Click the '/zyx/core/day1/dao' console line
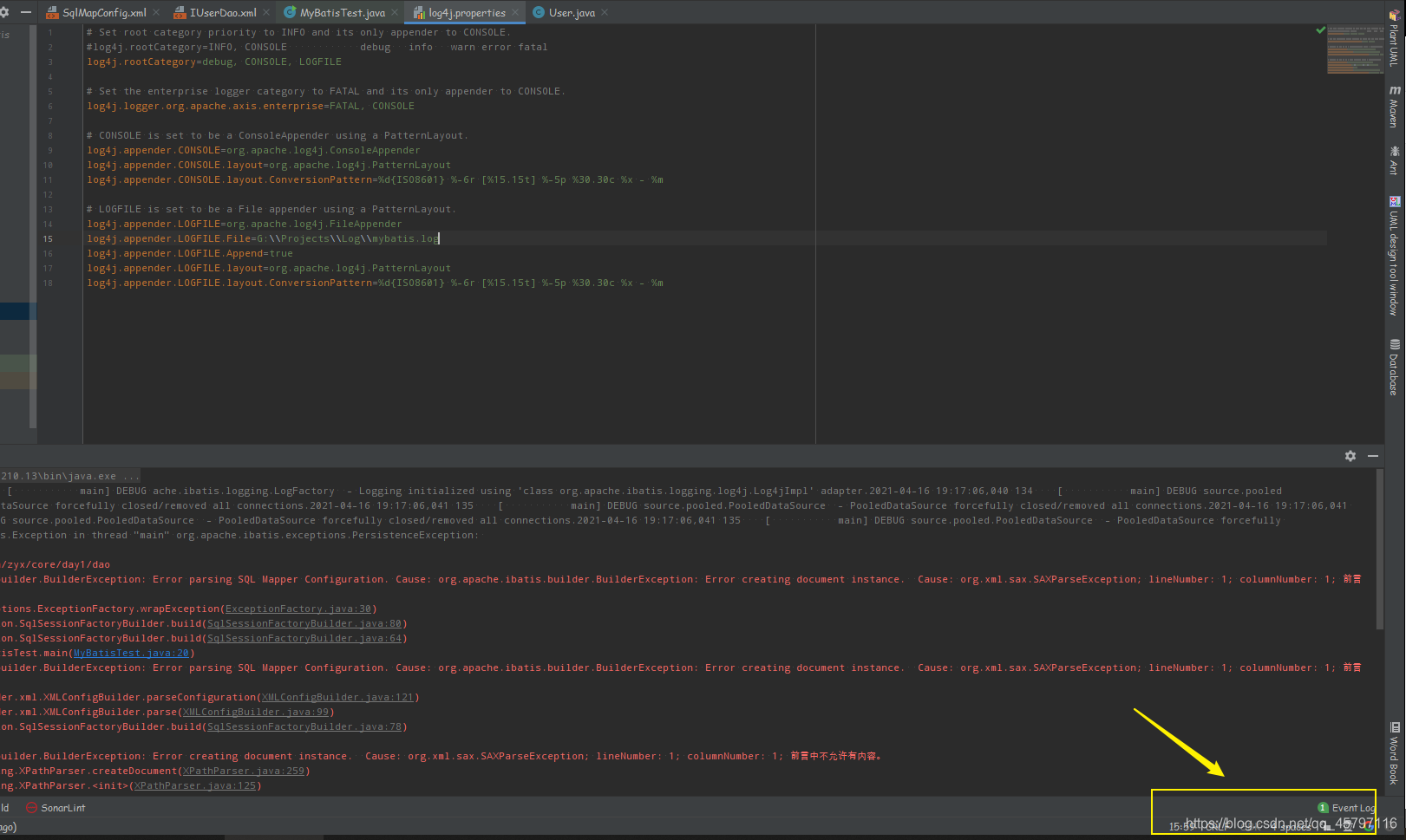 point(56,564)
